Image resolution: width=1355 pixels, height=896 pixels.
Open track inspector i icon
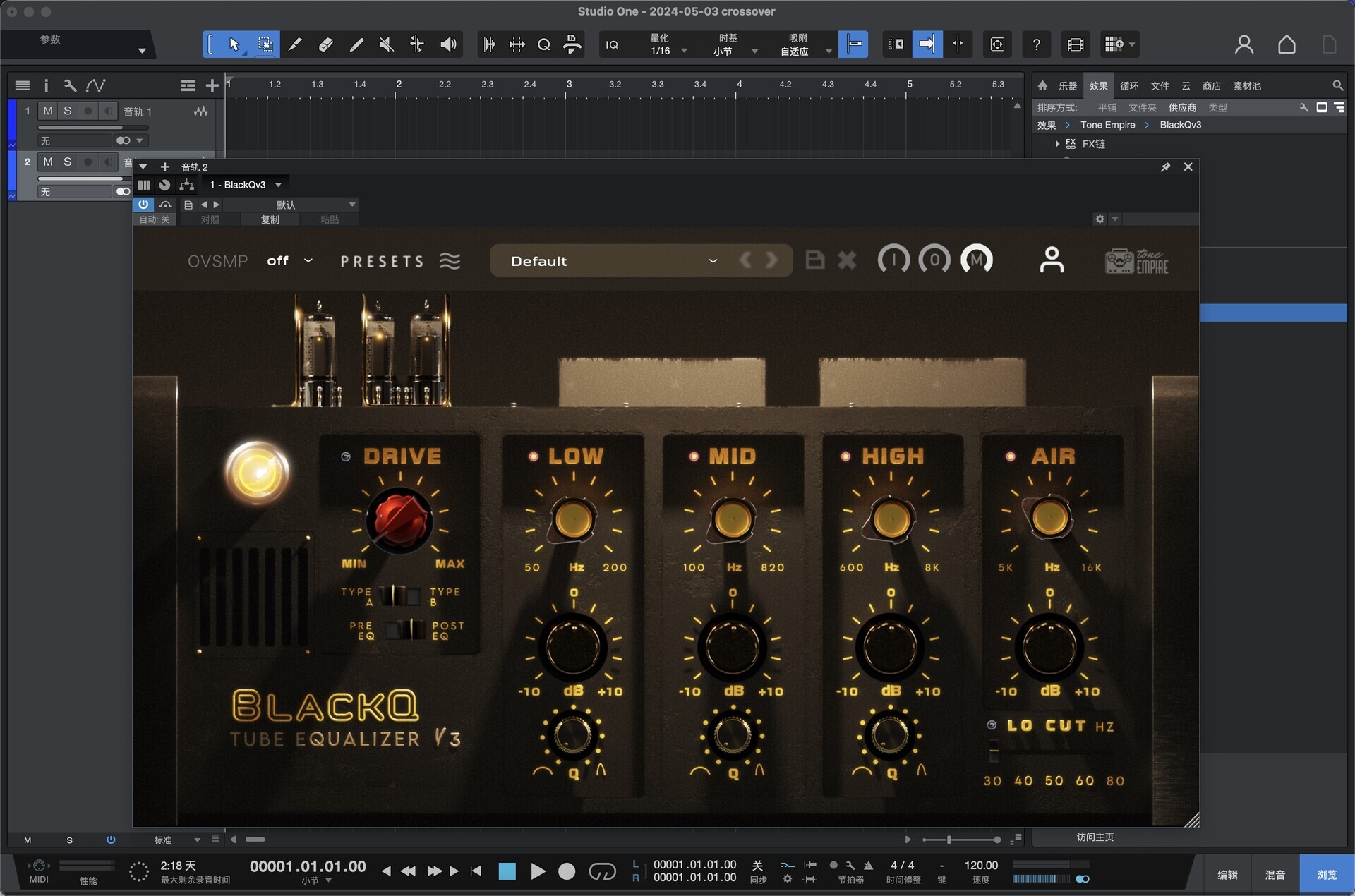(46, 85)
